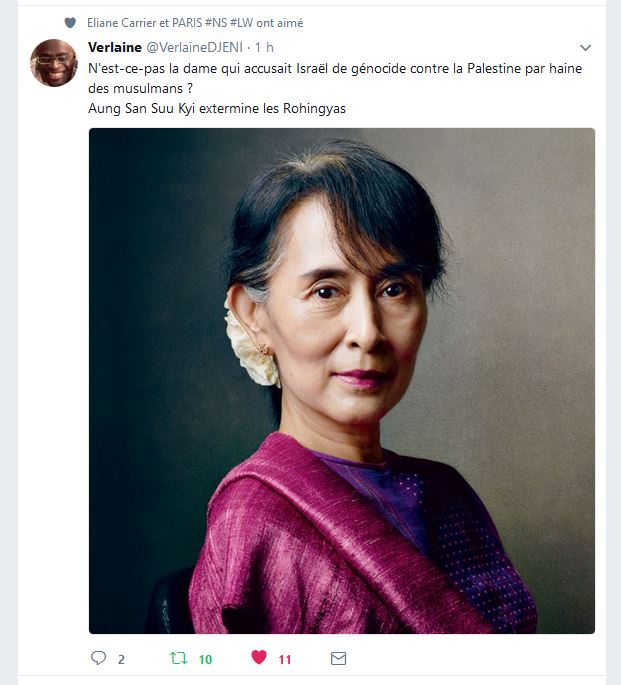Click the retweet count 10

pos(205,659)
